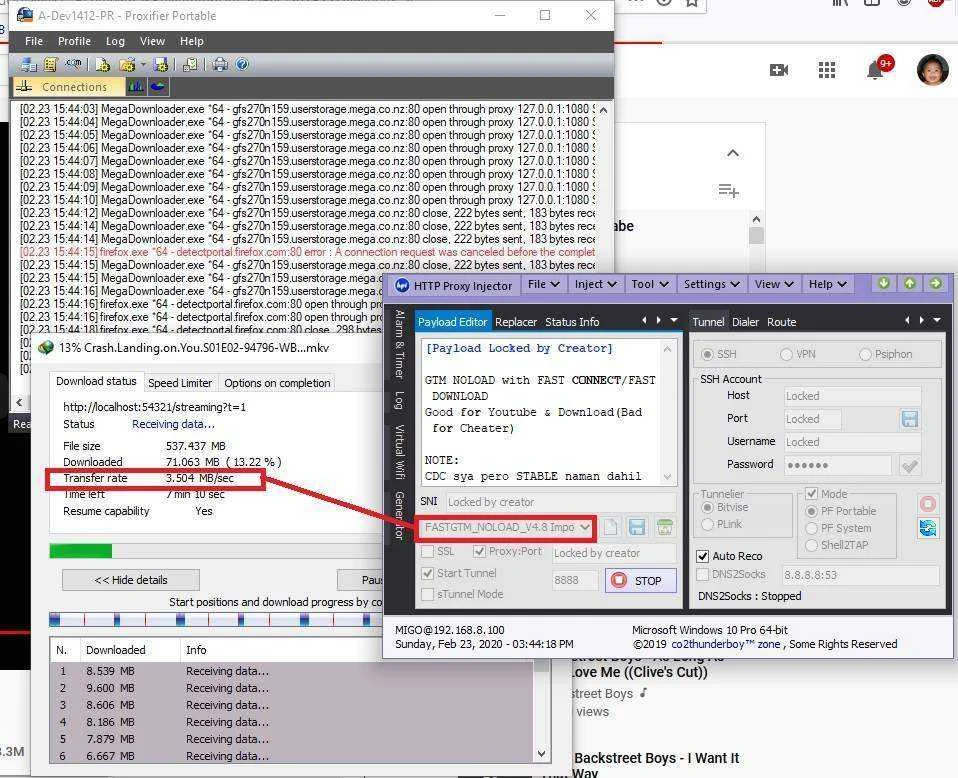
Task: Open the Traffic graph tab icon in Proxifier
Action: (136, 87)
